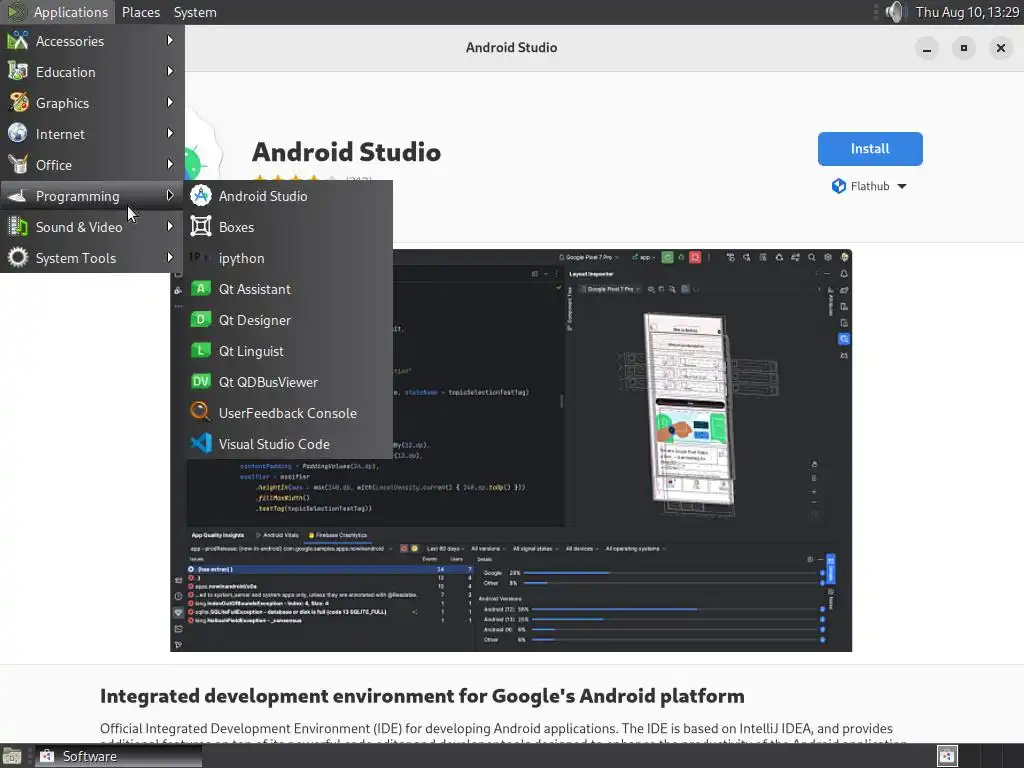Click the Android Studio window title
This screenshot has width=1024, height=768.
click(511, 47)
